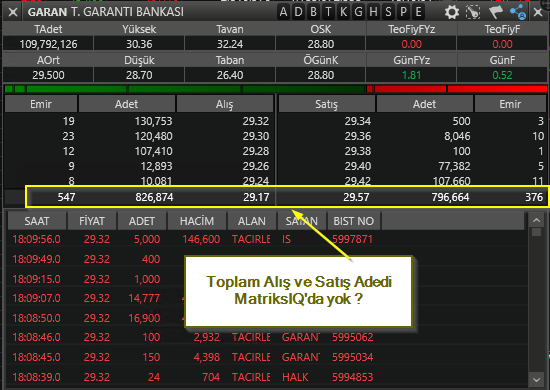The width and height of the screenshot is (550, 390).
Task: Click the H letter button
Action: pos(374,12)
